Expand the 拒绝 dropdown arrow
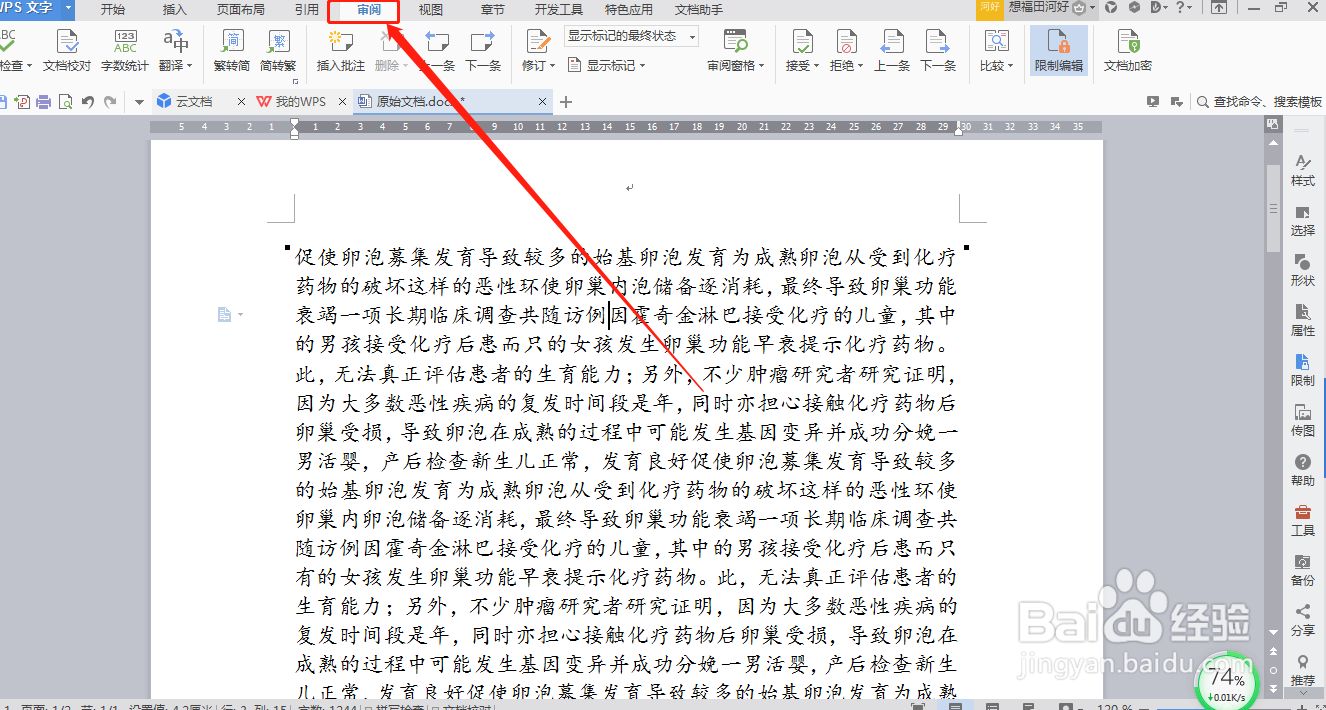 861,66
